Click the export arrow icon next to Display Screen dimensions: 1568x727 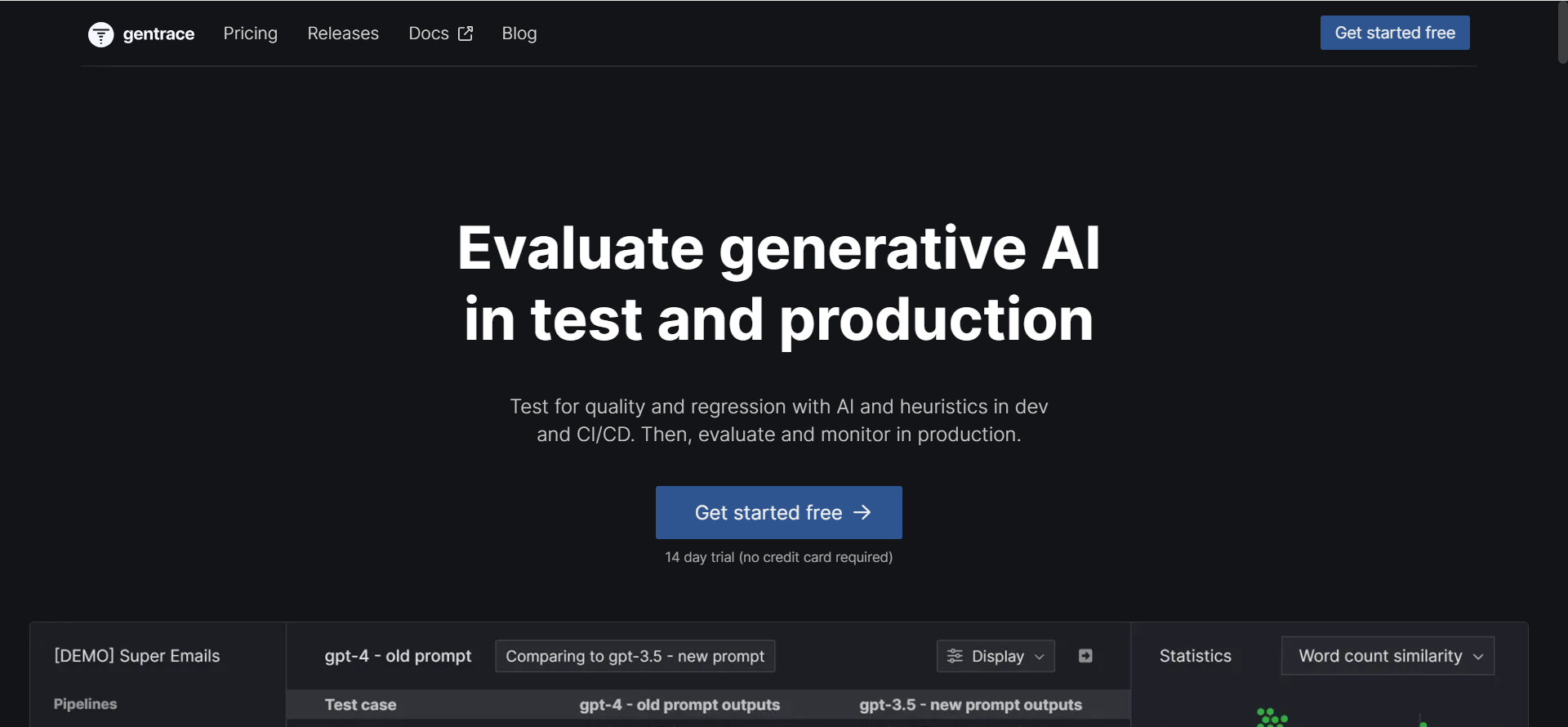click(1085, 656)
